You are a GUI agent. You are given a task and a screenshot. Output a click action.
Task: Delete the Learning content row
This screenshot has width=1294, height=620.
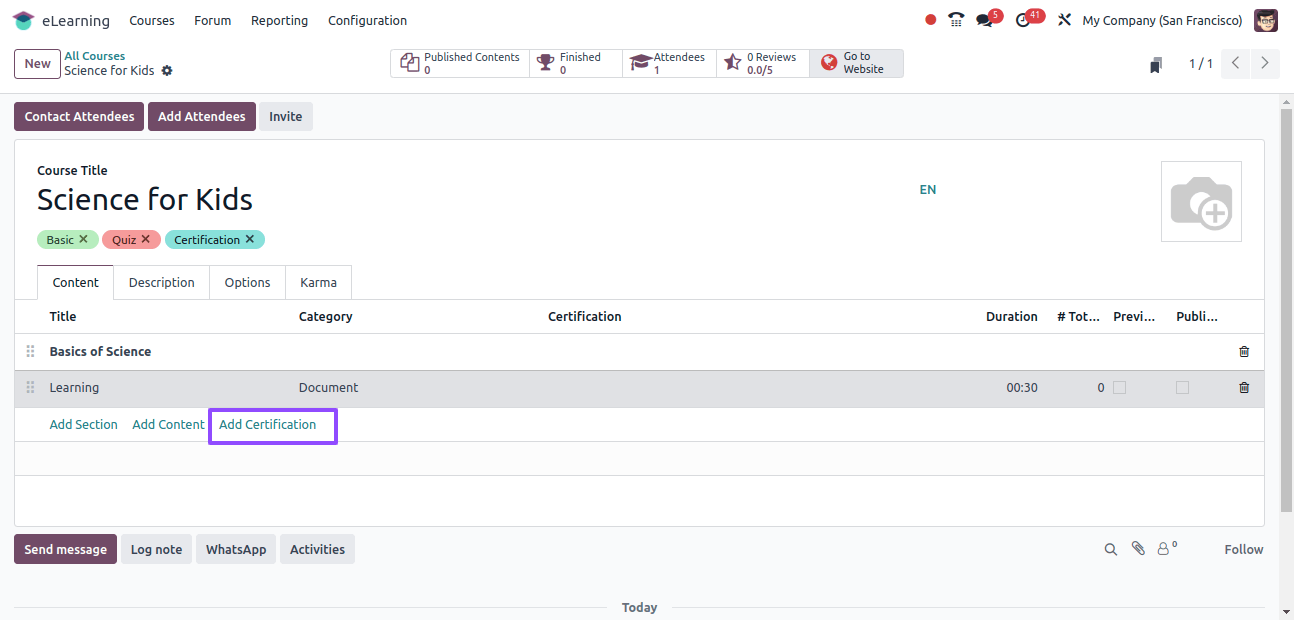click(1244, 388)
